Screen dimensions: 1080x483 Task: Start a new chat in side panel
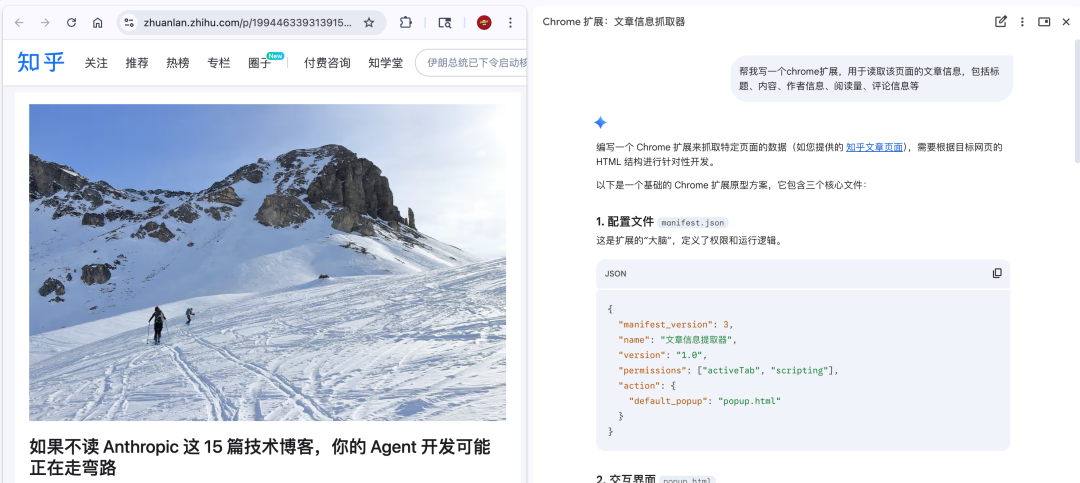coord(1001,21)
